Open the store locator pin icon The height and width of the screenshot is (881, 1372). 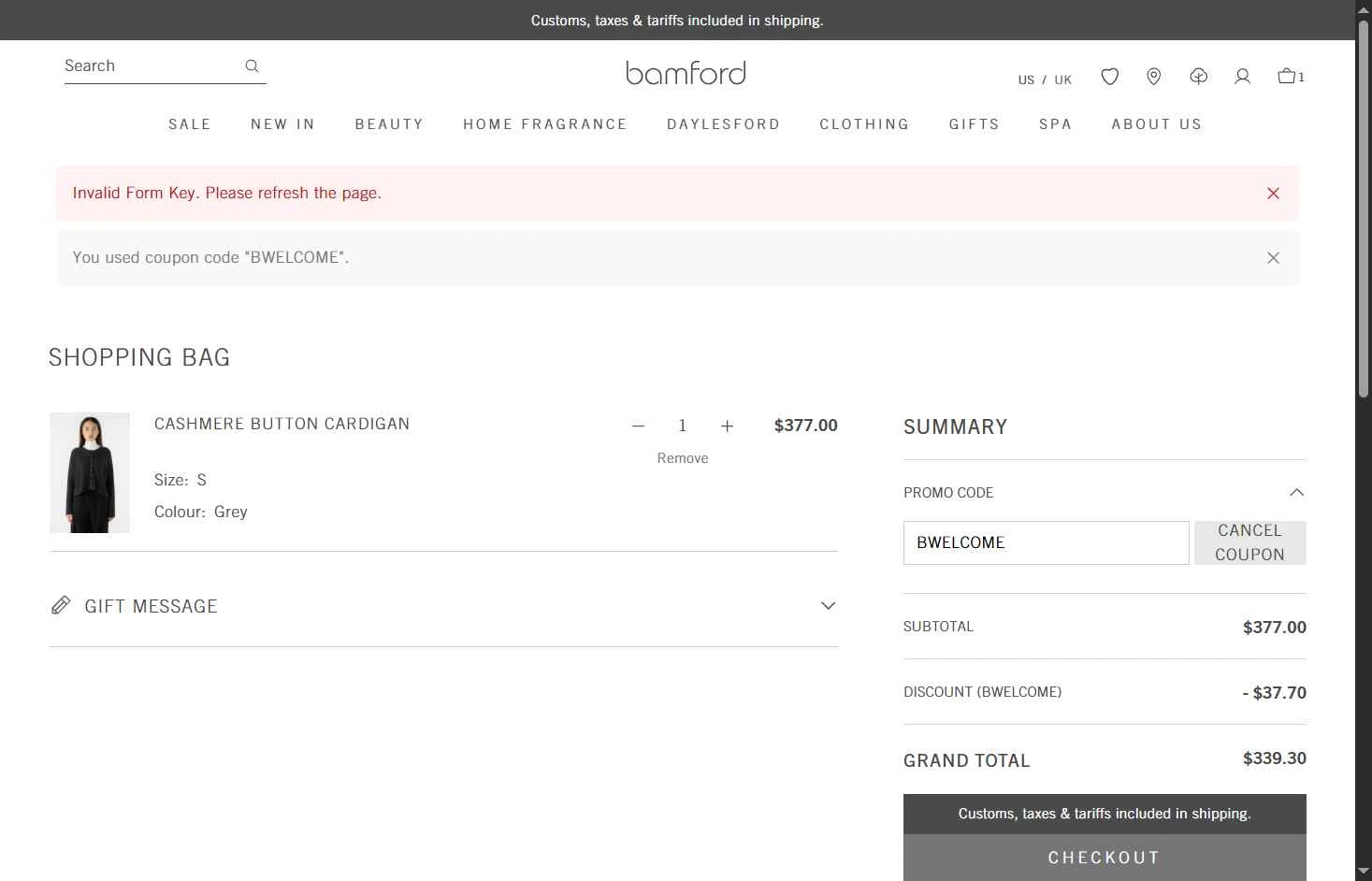1154,77
